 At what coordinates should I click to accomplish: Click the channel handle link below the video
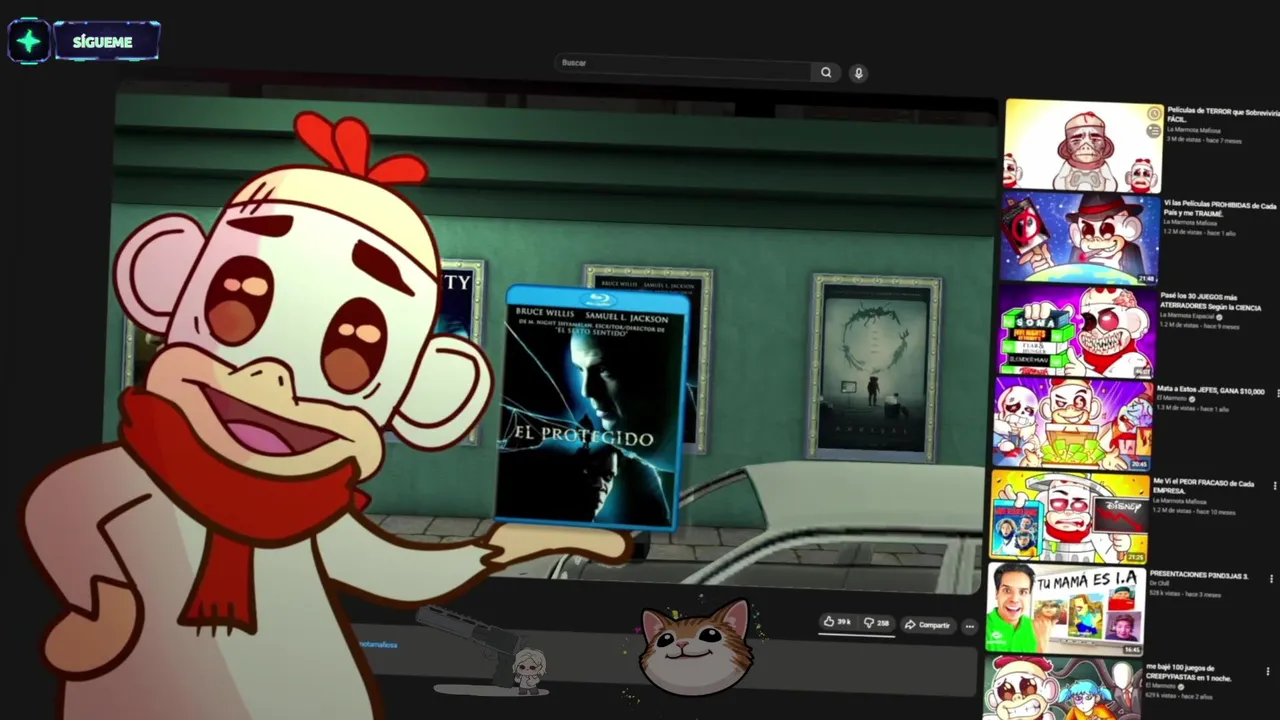pos(377,645)
